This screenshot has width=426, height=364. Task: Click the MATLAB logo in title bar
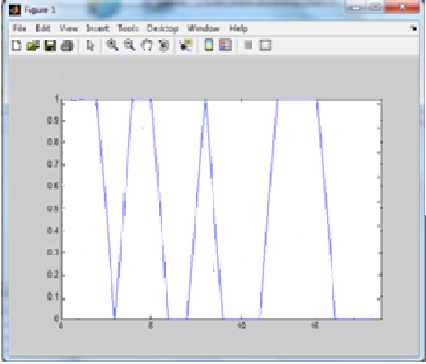pos(15,10)
